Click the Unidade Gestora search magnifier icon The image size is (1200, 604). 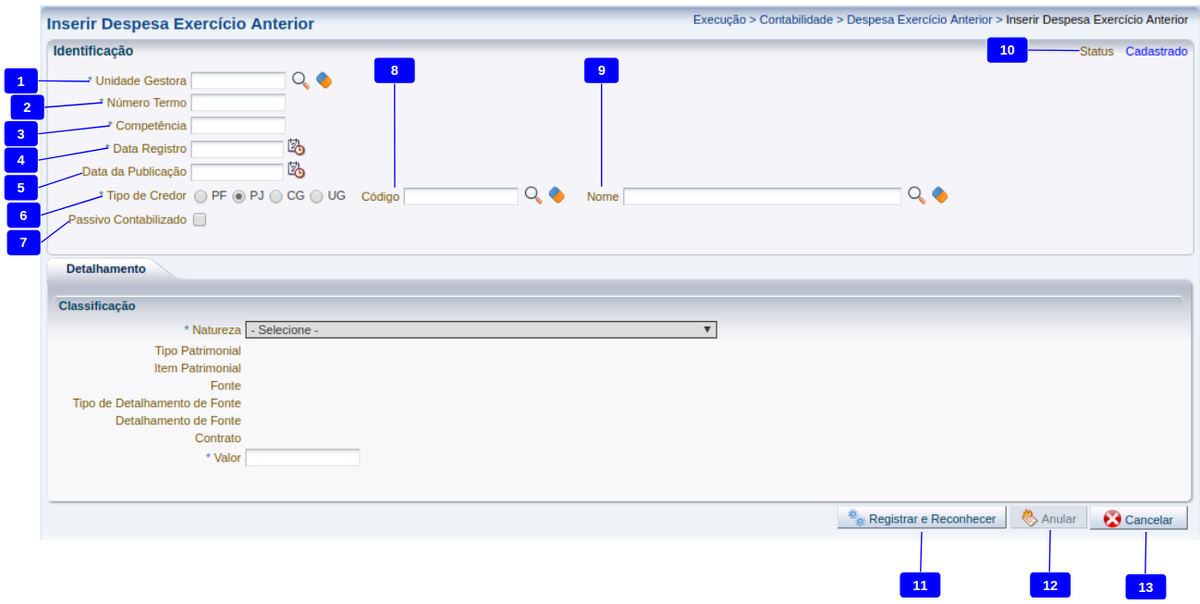coord(300,80)
